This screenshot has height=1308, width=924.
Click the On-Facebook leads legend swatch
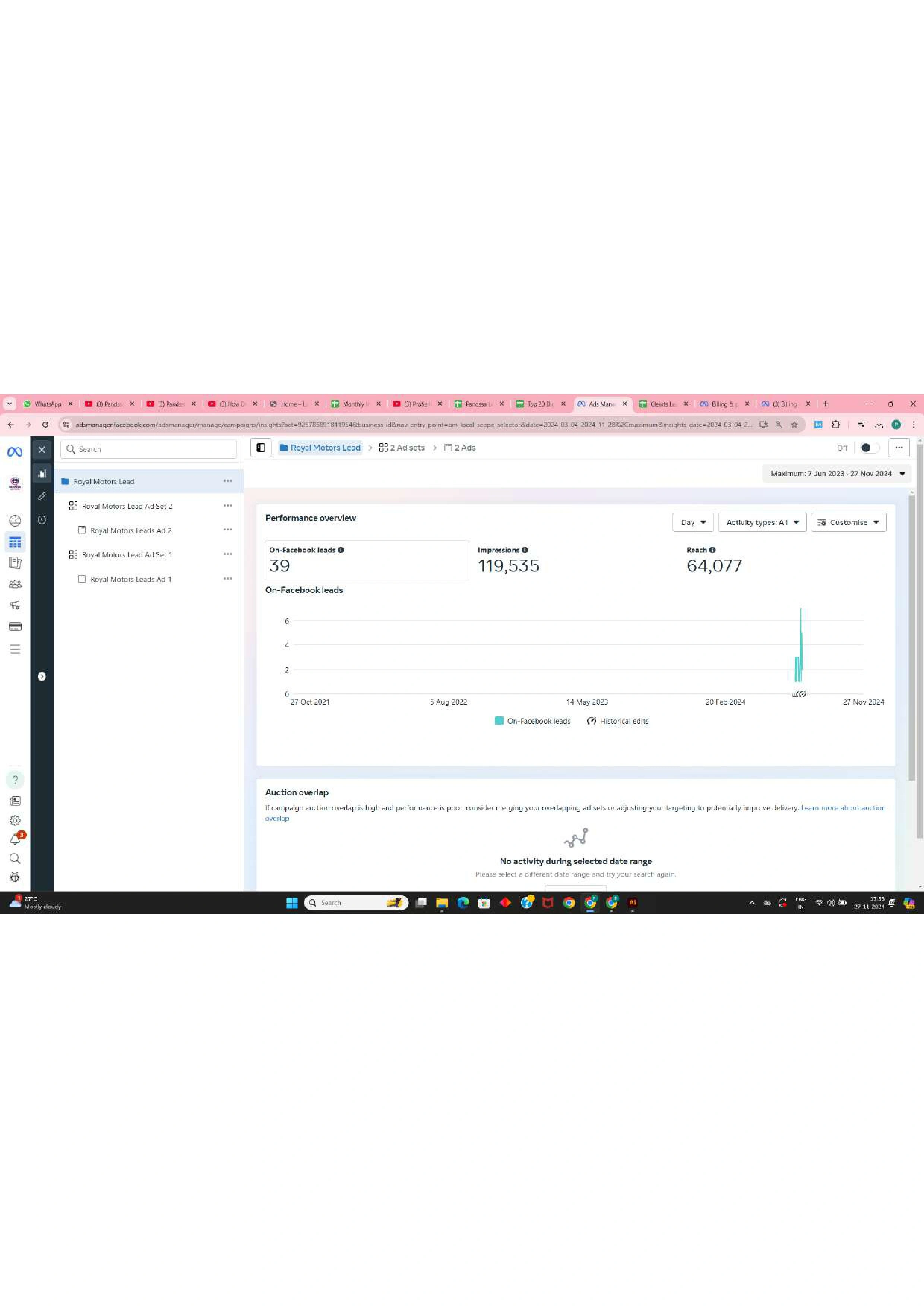point(499,721)
